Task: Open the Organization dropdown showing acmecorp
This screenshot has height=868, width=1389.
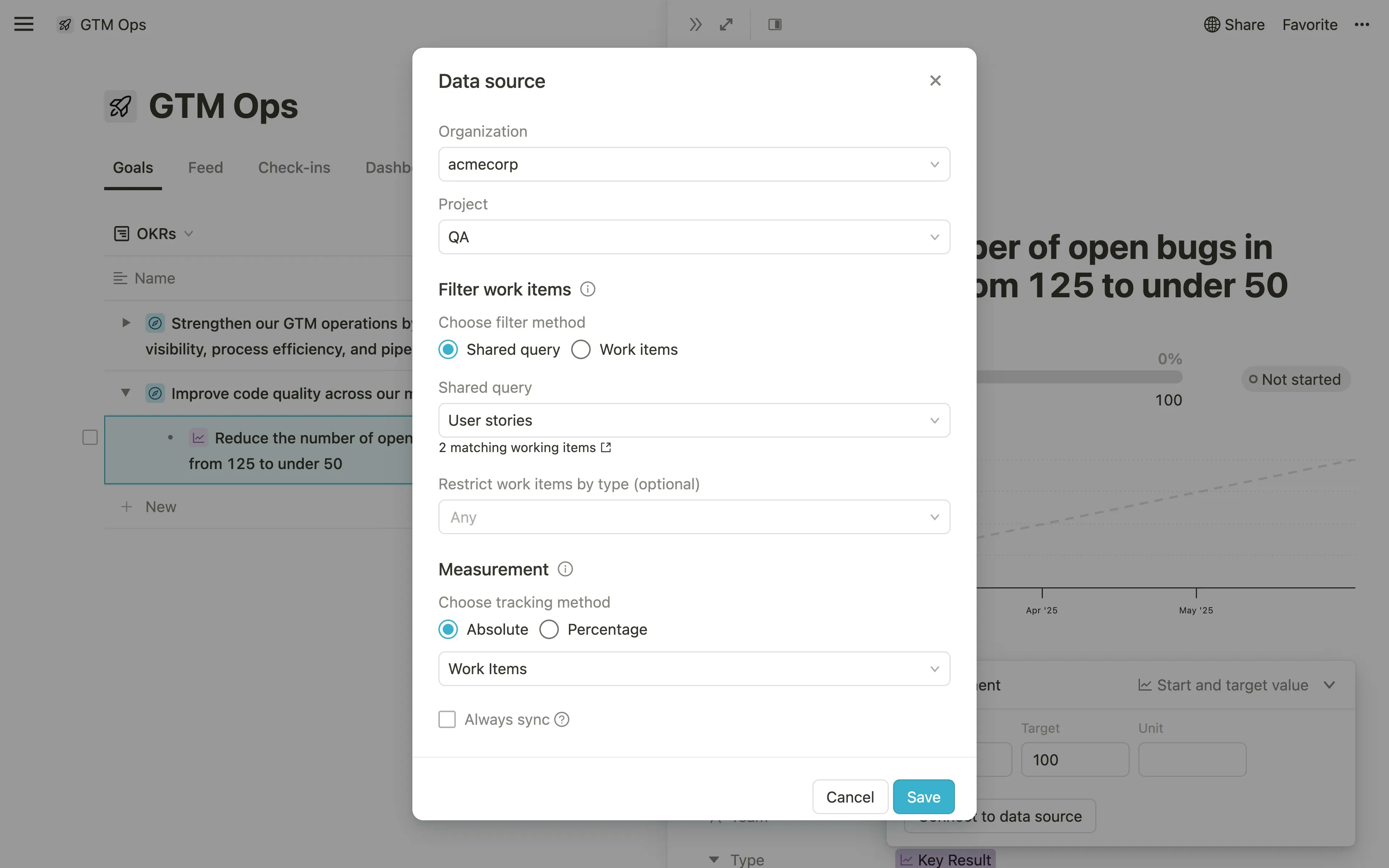Action: (x=694, y=164)
